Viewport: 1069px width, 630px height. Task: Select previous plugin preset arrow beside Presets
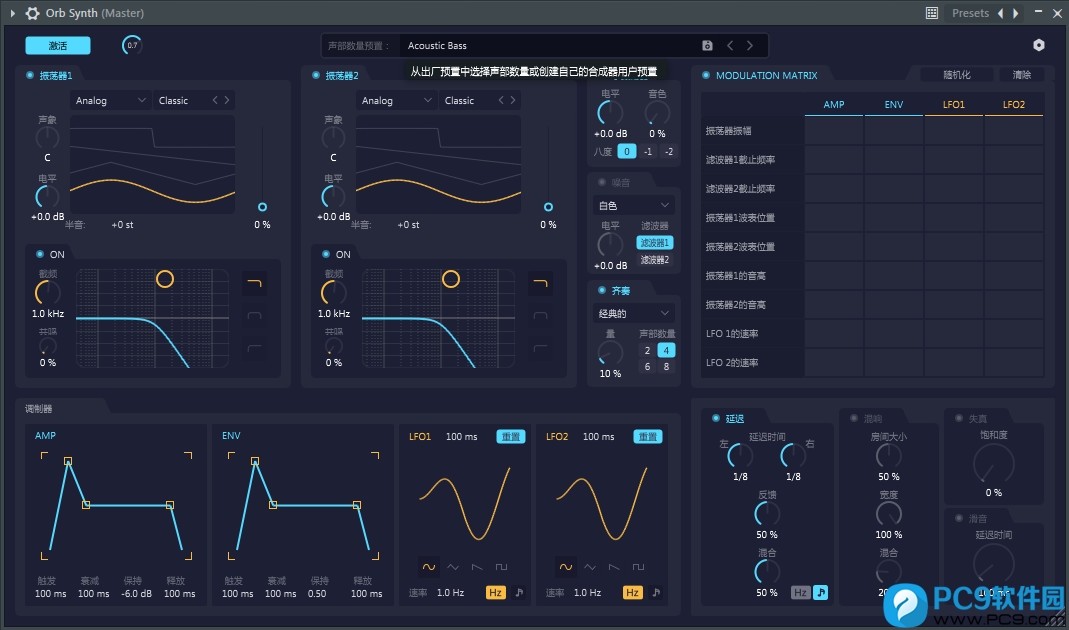pos(1000,13)
